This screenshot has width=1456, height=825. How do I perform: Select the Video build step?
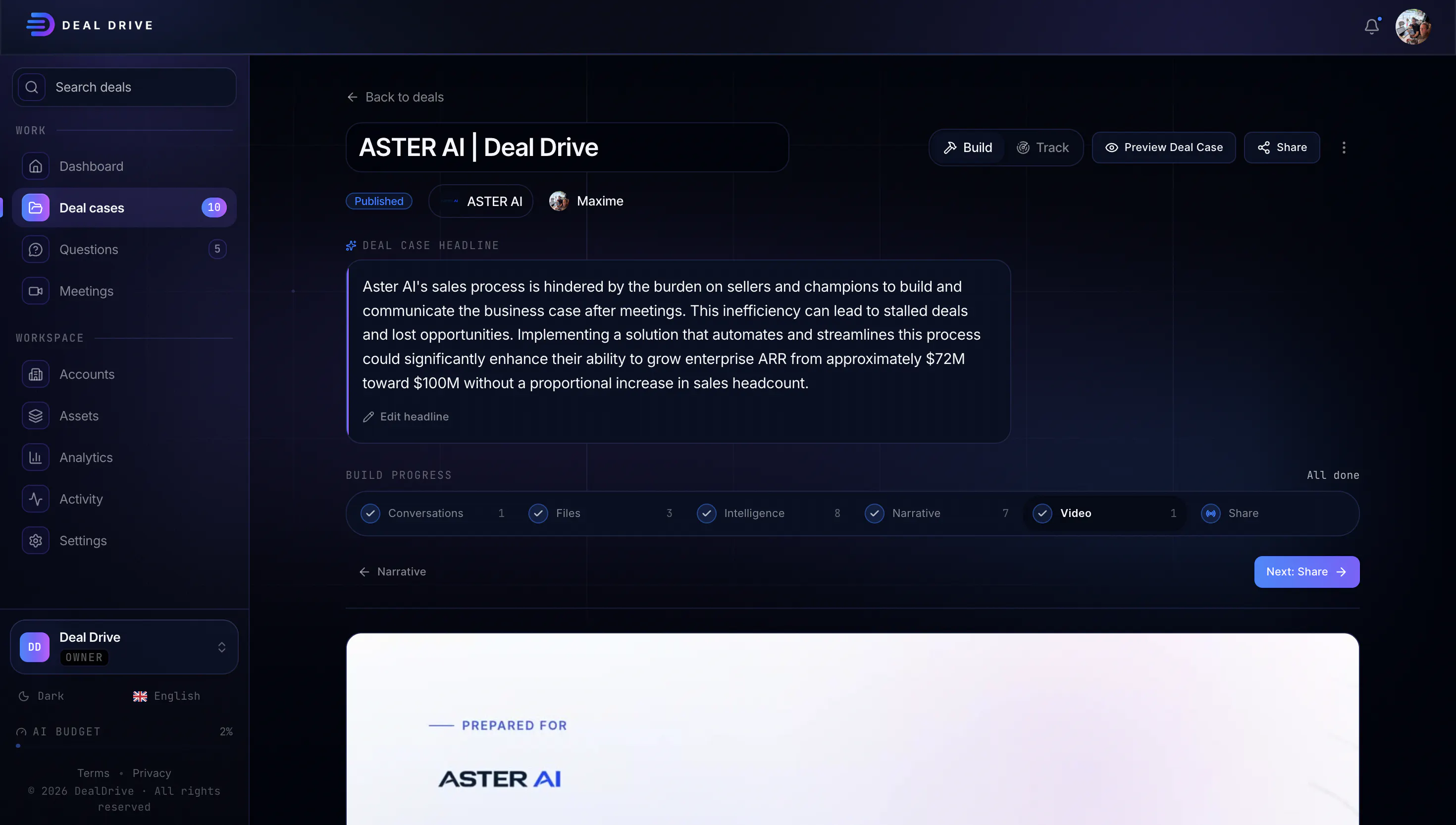(x=1104, y=514)
